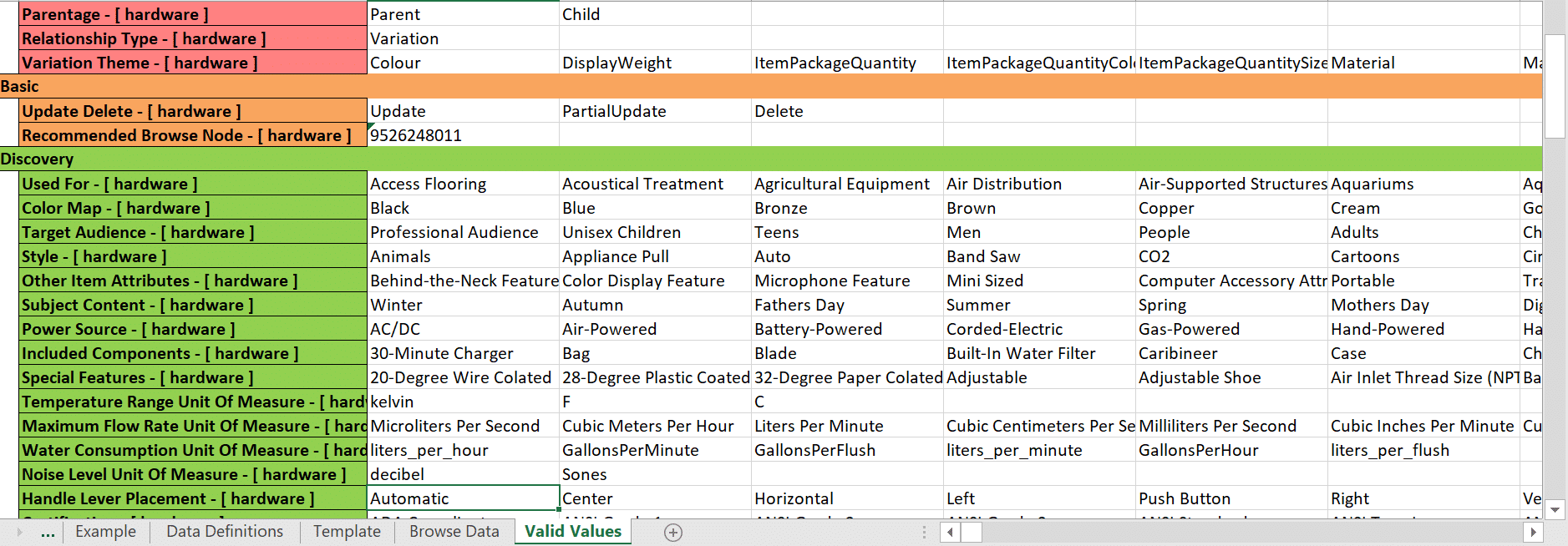Image resolution: width=1568 pixels, height=546 pixels.
Task: Click the horizontal scroll right arrow
Action: tap(1532, 532)
